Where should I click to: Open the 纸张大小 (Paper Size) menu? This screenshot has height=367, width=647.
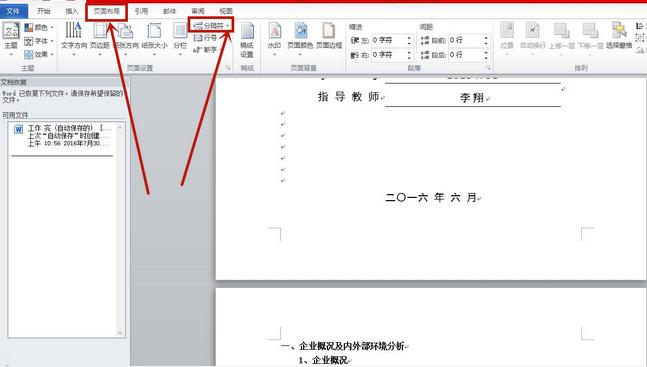[x=154, y=39]
